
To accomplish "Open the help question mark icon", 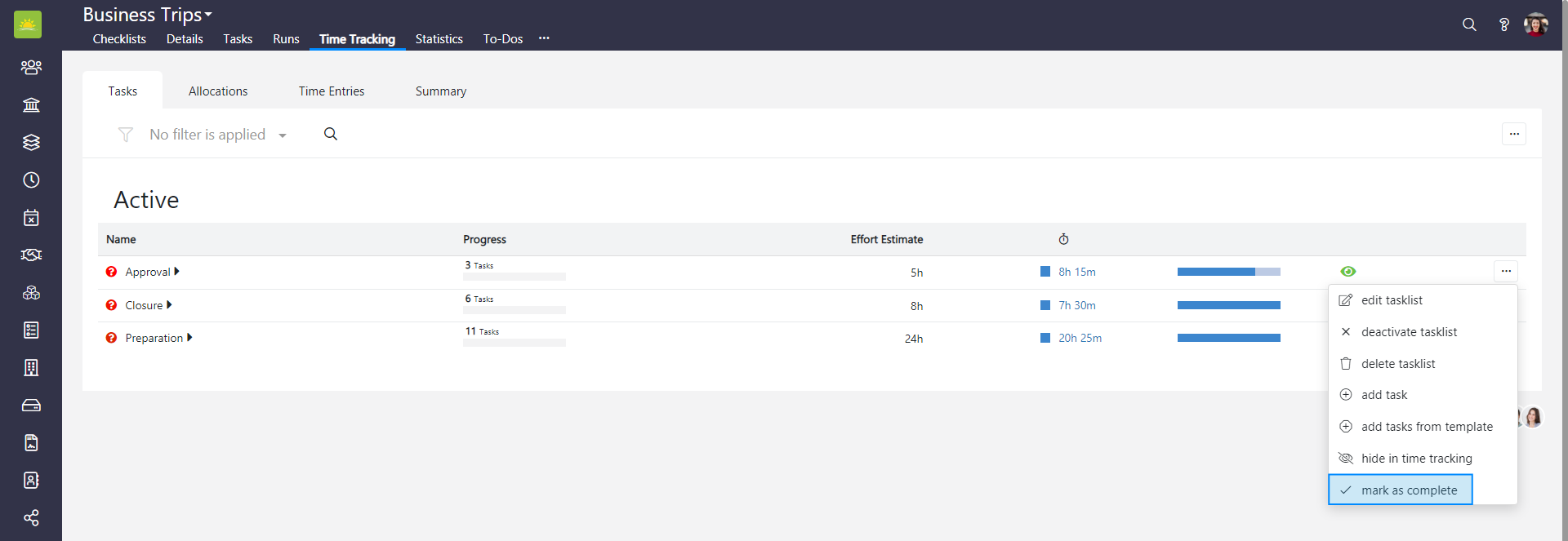I will click(1503, 24).
